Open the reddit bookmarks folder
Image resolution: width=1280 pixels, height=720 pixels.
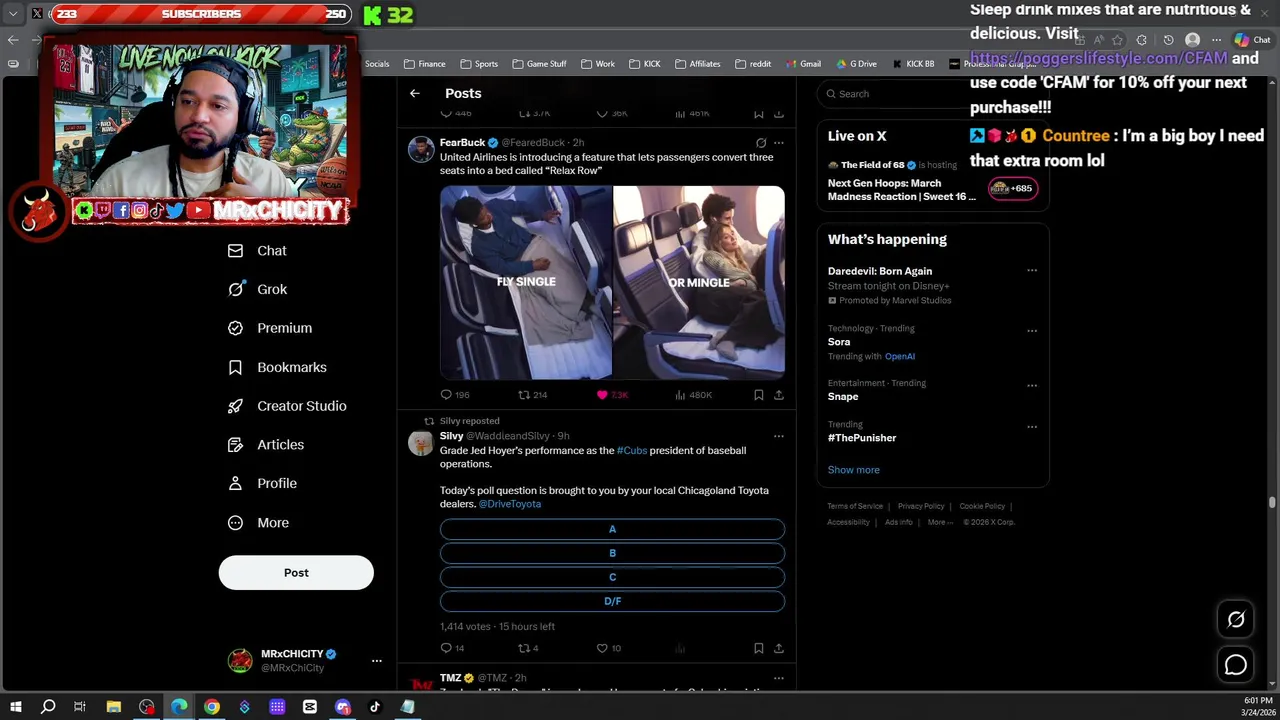pos(753,64)
